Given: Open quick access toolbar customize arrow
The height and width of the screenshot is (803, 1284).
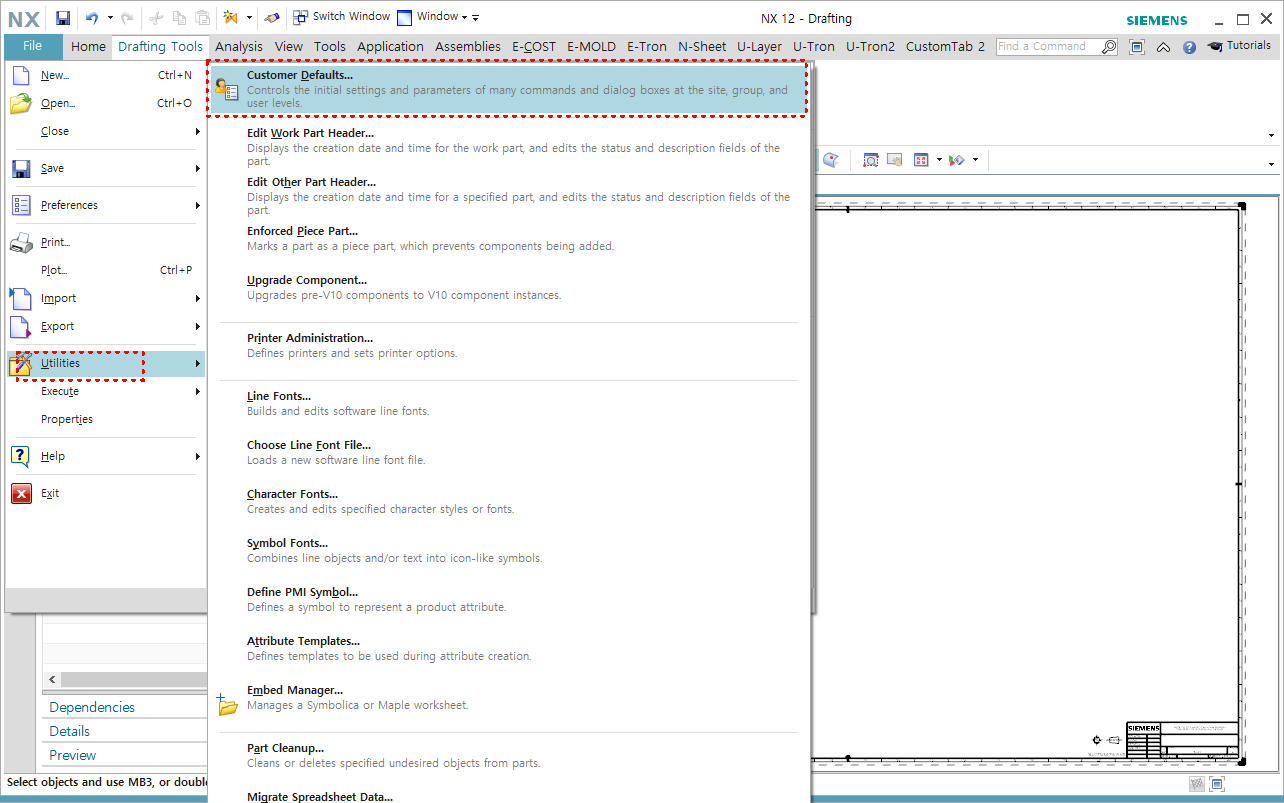Looking at the screenshot, I should 476,18.
